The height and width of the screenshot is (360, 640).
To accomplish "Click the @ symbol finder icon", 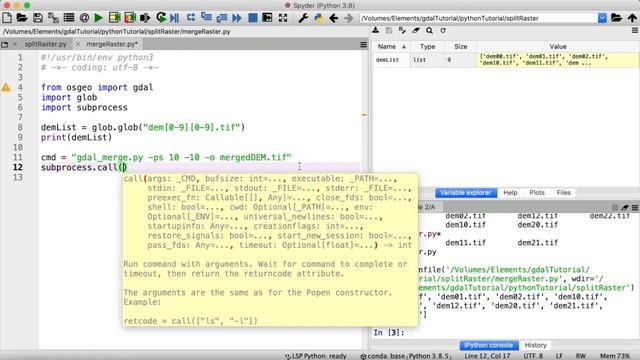I will 84,18.
